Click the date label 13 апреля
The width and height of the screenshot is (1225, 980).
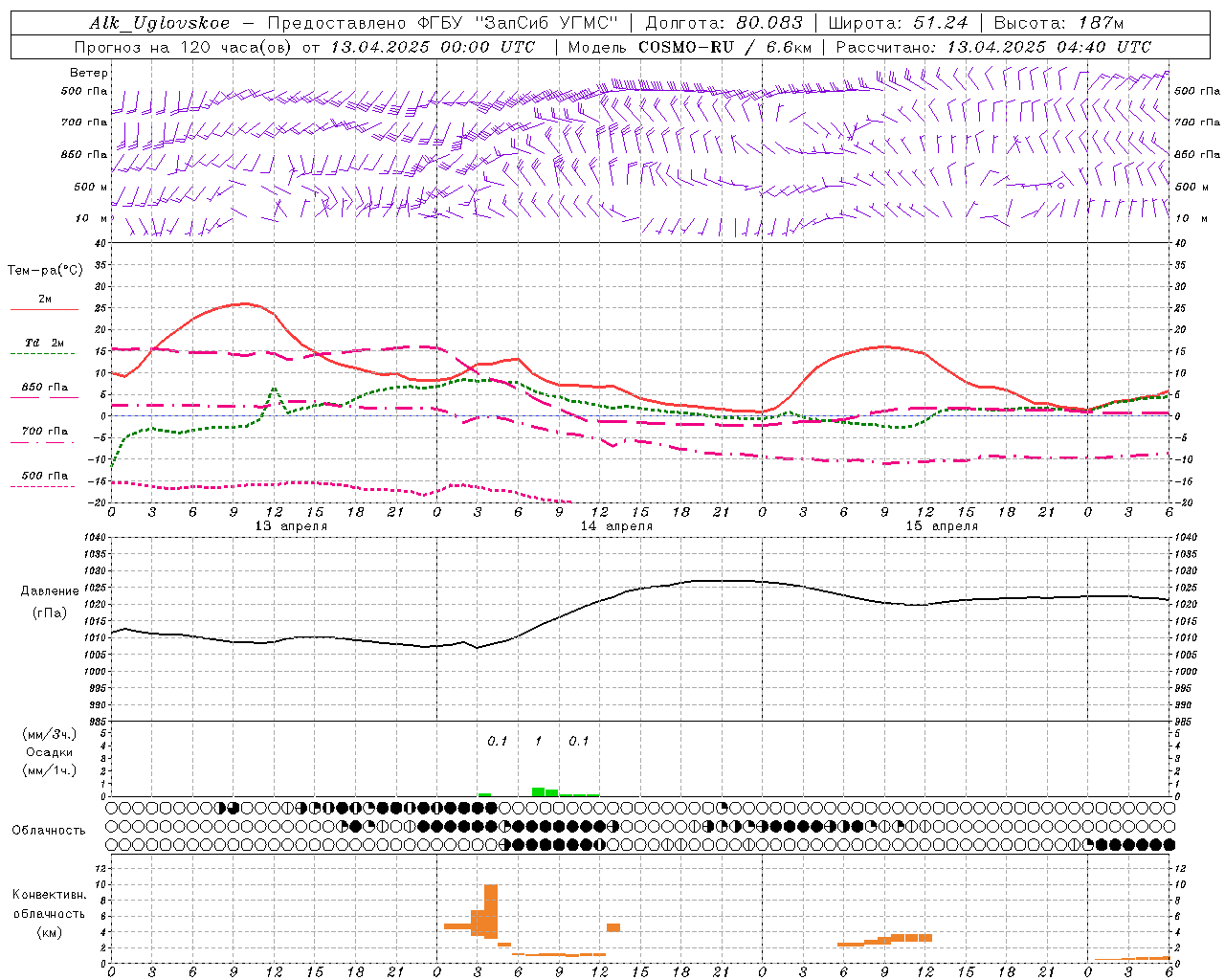[x=291, y=526]
